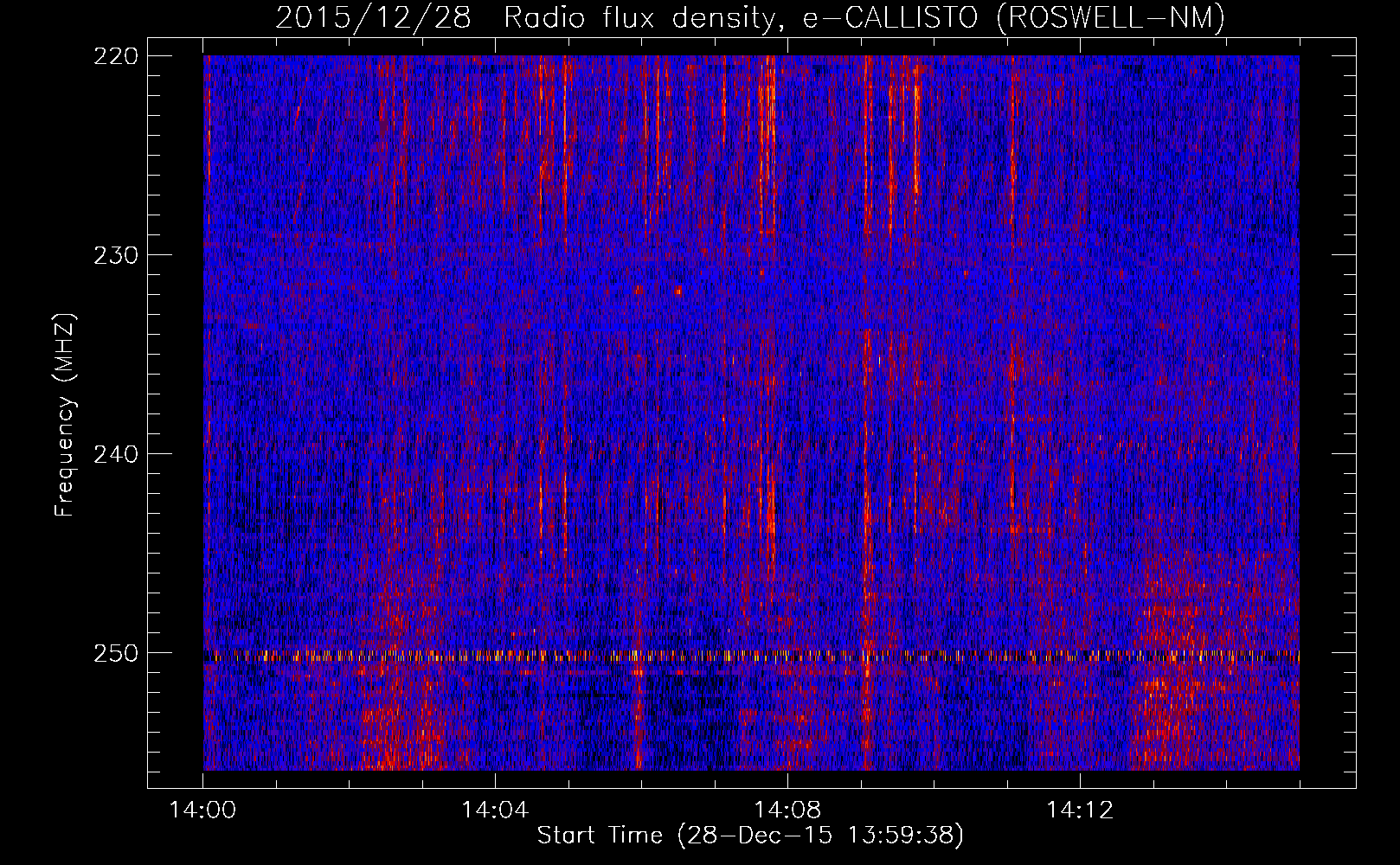Viewport: 1400px width, 865px height.
Task: Click the 250 frequency tick label
Action: pyautogui.click(x=115, y=653)
